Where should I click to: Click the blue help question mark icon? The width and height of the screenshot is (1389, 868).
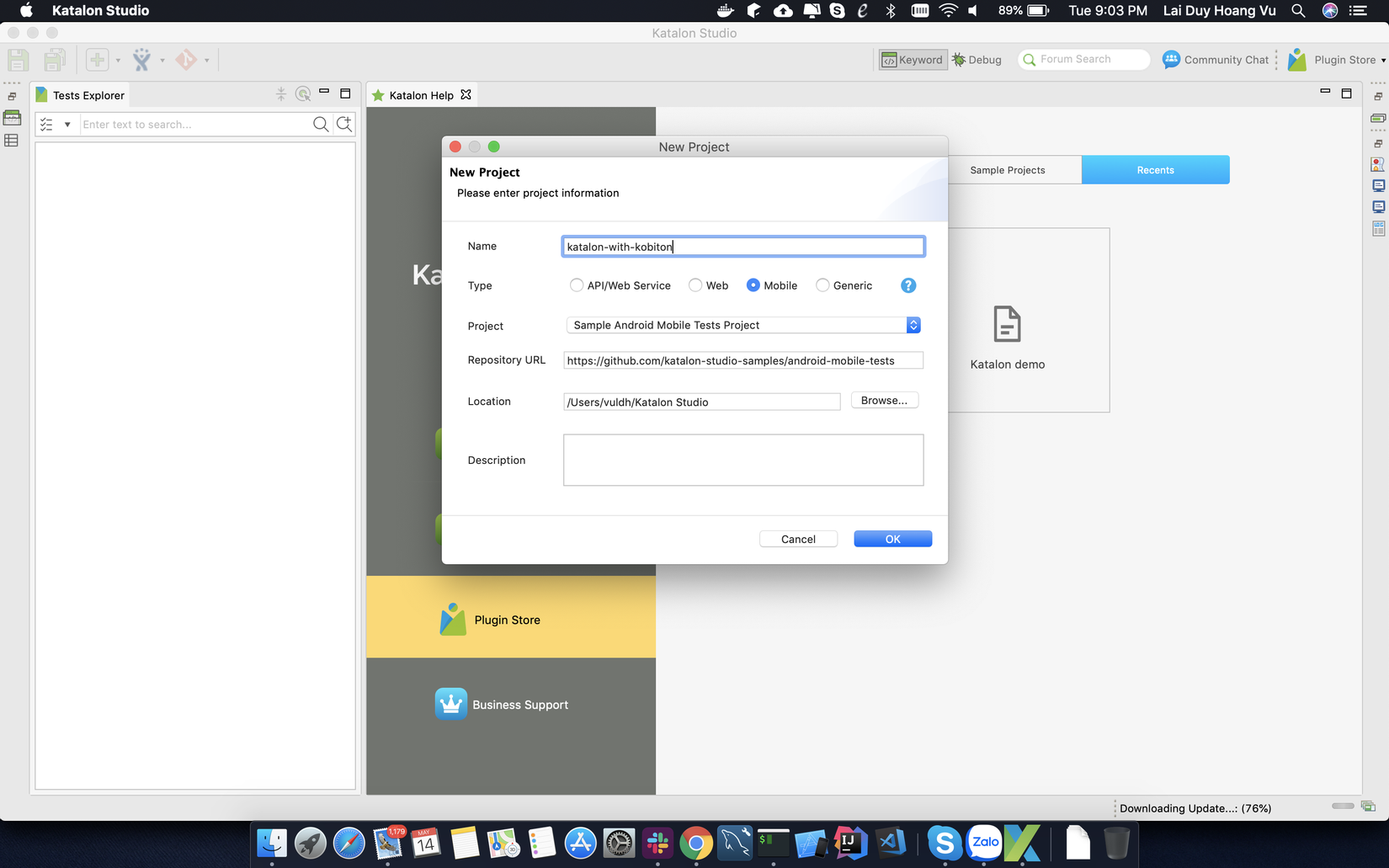[908, 285]
